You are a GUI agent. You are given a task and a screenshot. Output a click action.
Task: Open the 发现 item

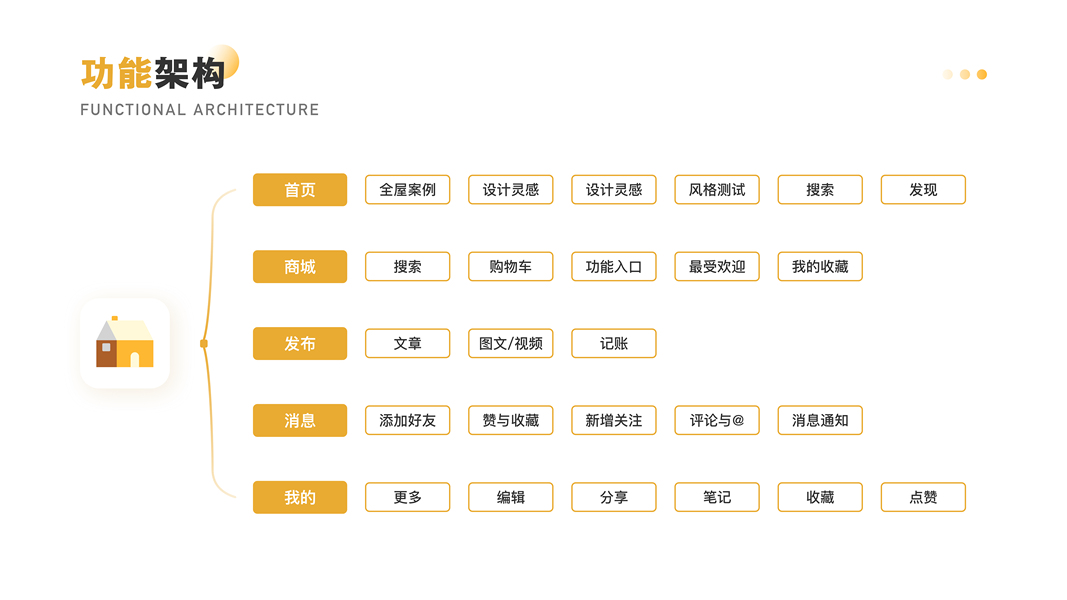pos(923,190)
